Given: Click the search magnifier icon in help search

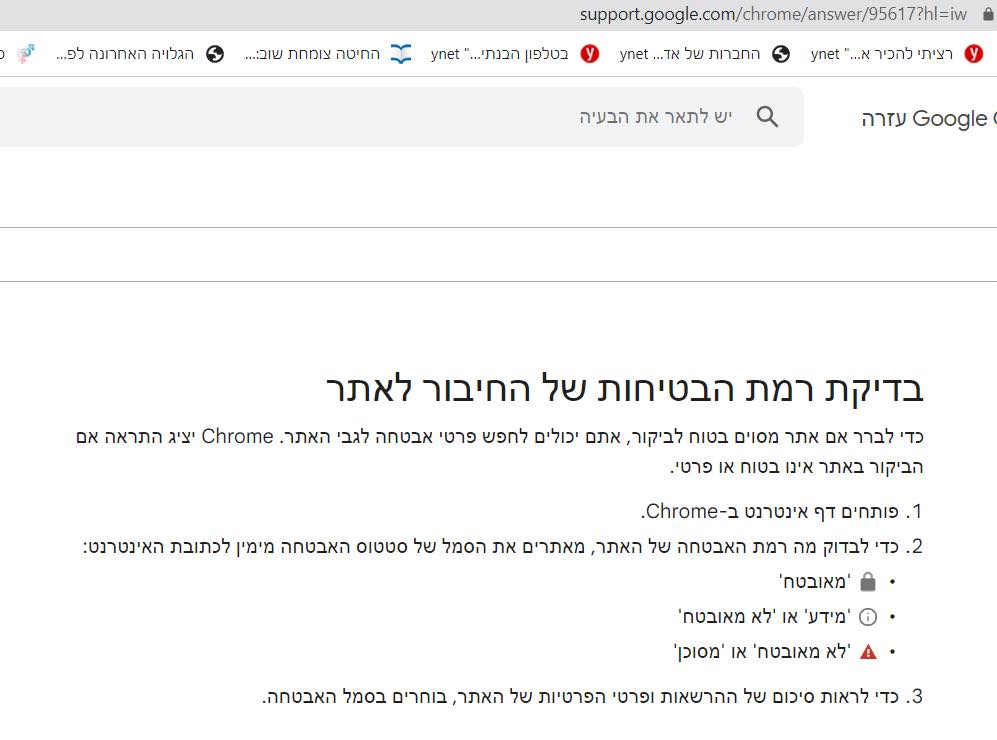Looking at the screenshot, I should (767, 117).
